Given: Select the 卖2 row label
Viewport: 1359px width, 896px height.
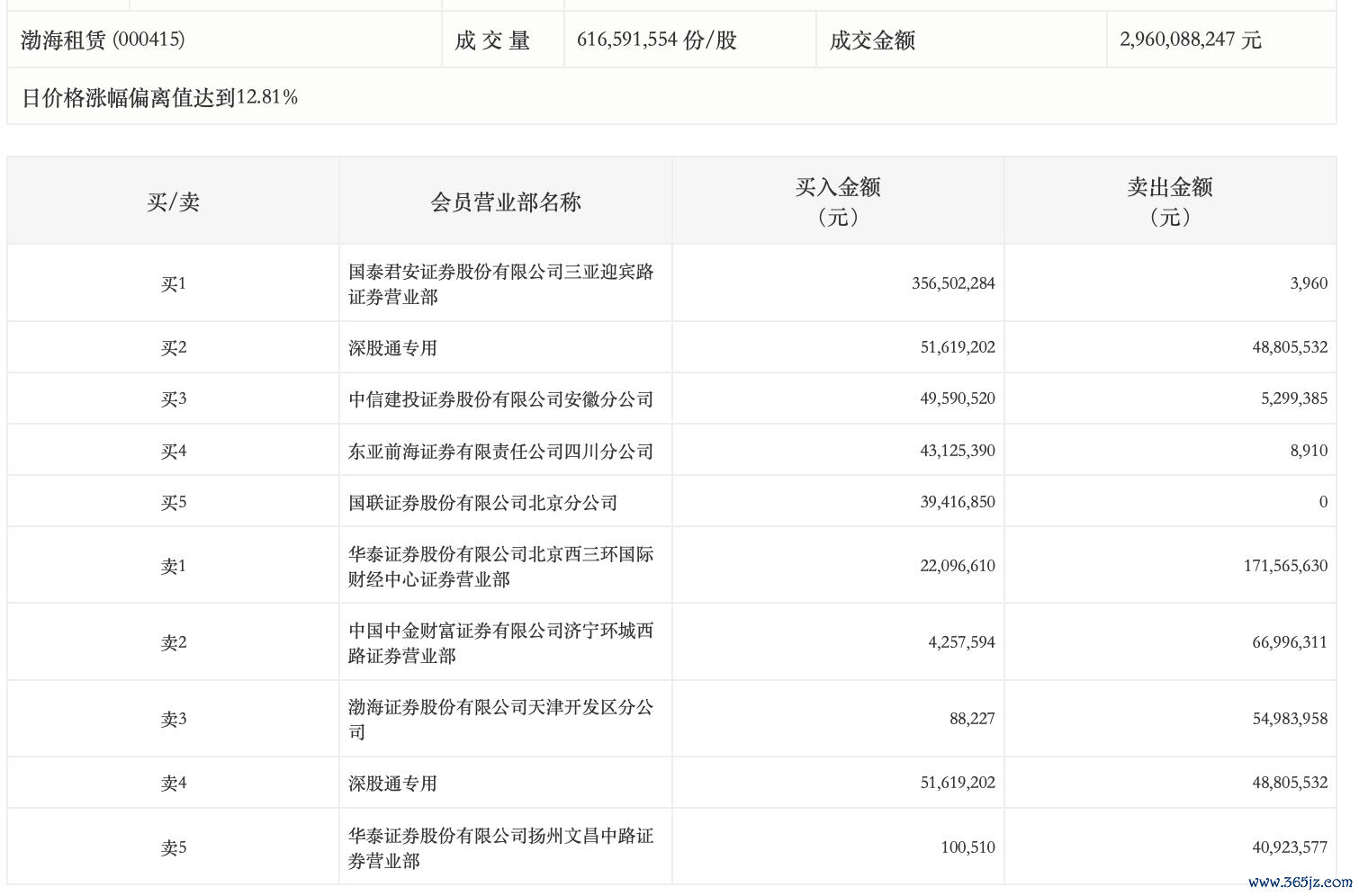Looking at the screenshot, I should click(174, 642).
